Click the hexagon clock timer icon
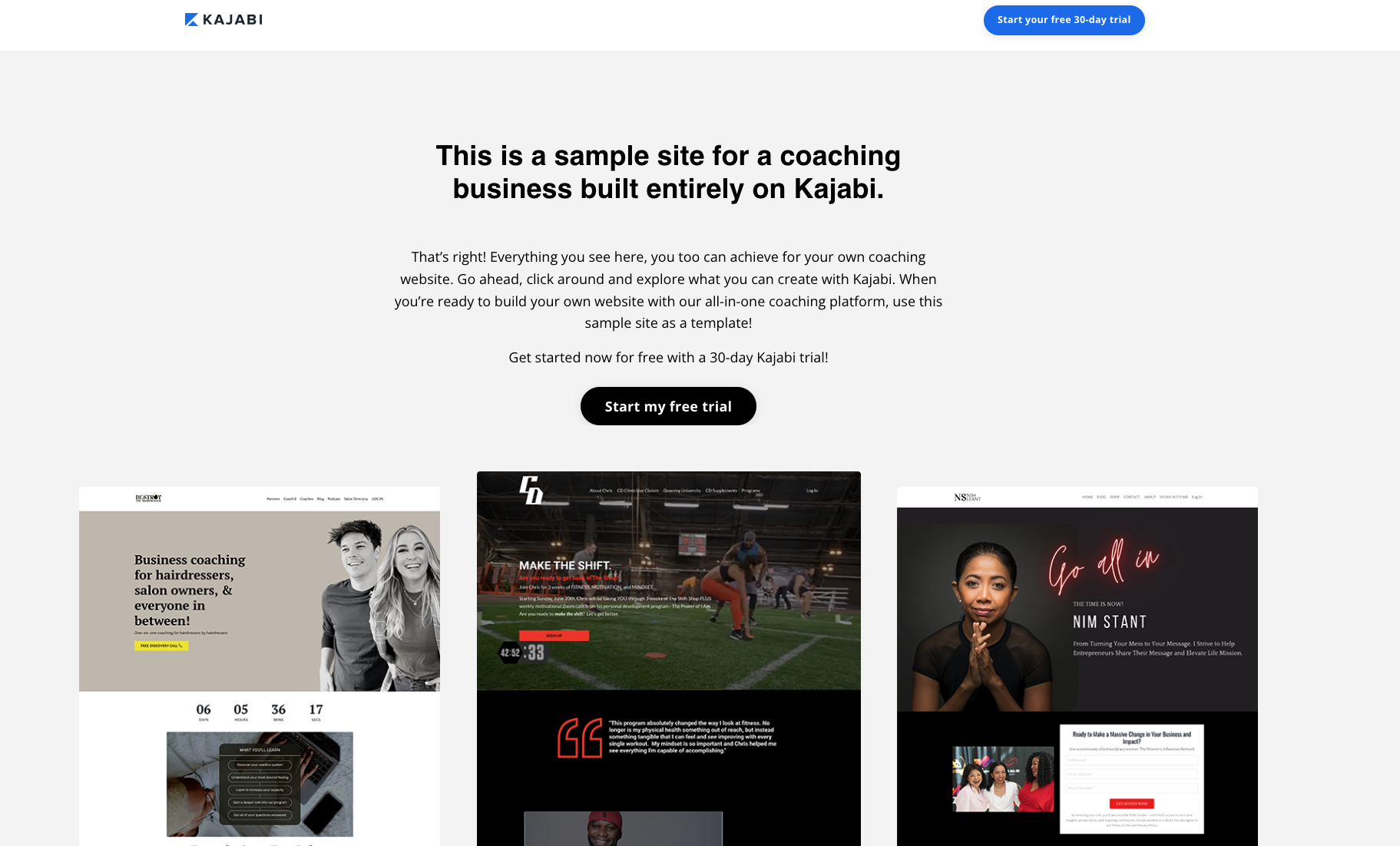The width and height of the screenshot is (1400, 846). coord(510,653)
